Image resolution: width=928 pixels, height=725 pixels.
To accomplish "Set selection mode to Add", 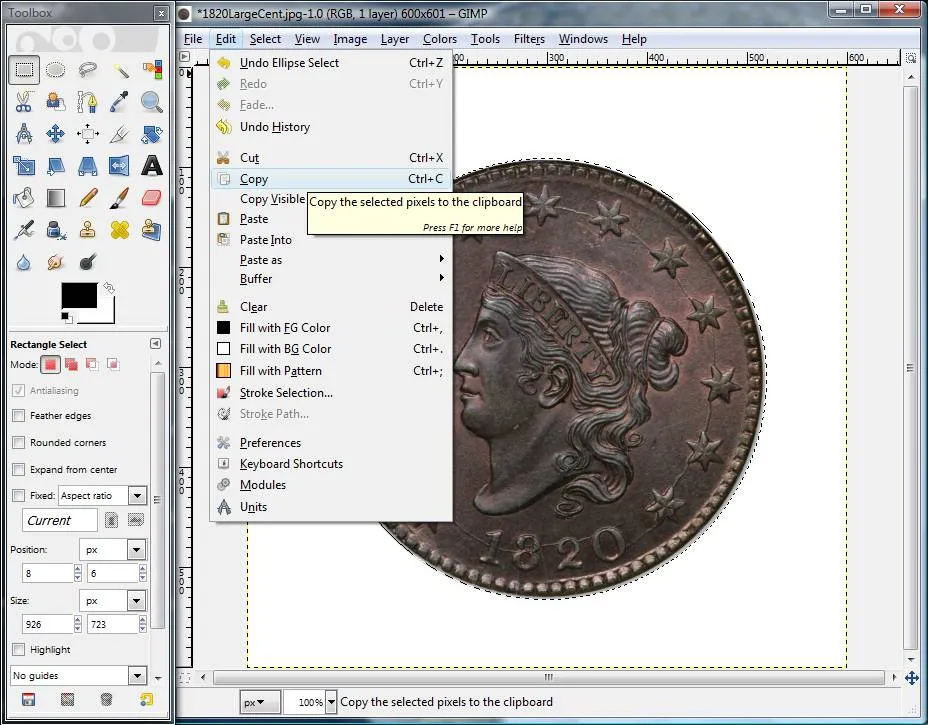I will [71, 365].
